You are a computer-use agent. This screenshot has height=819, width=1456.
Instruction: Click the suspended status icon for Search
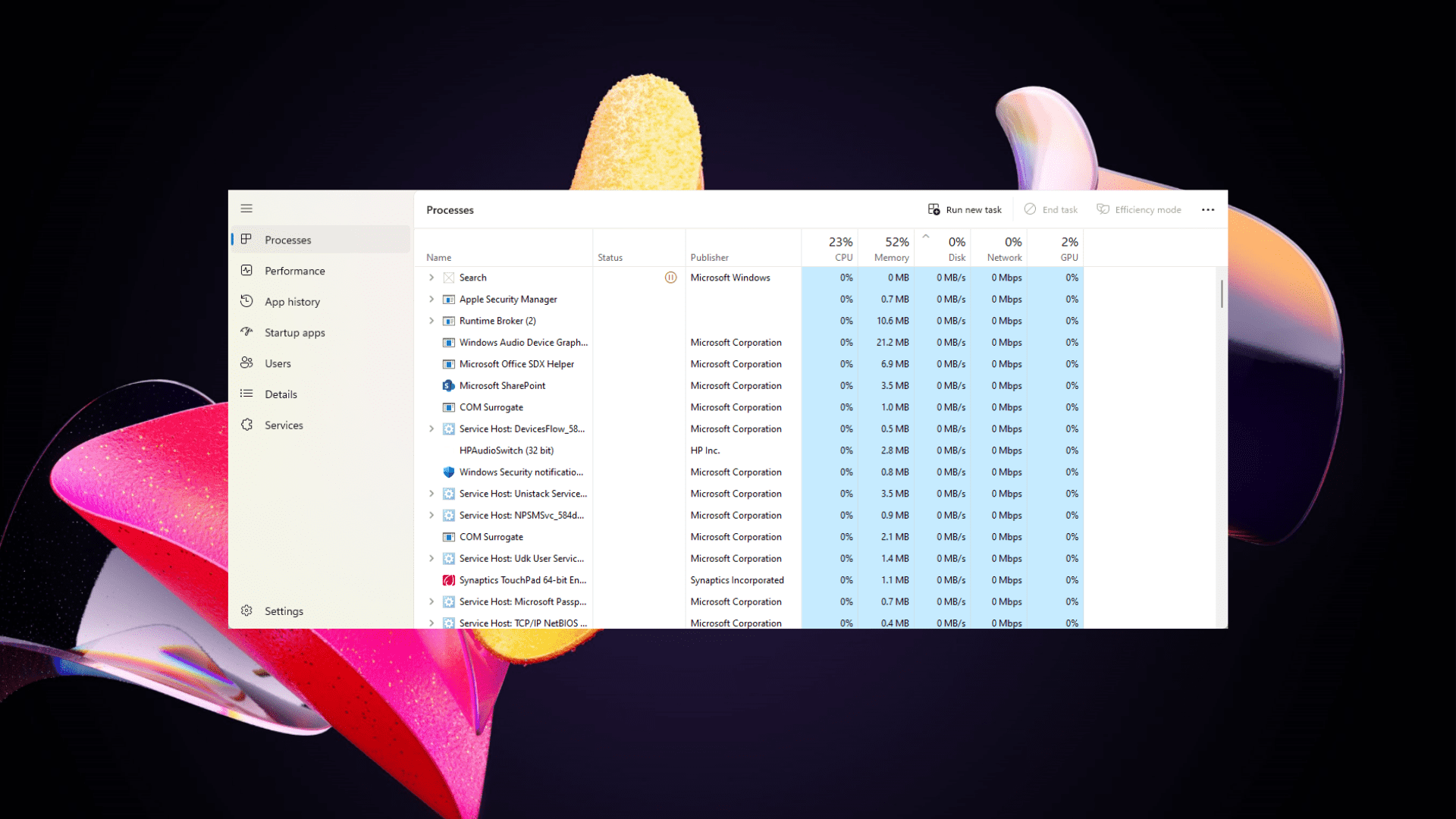[x=670, y=278]
